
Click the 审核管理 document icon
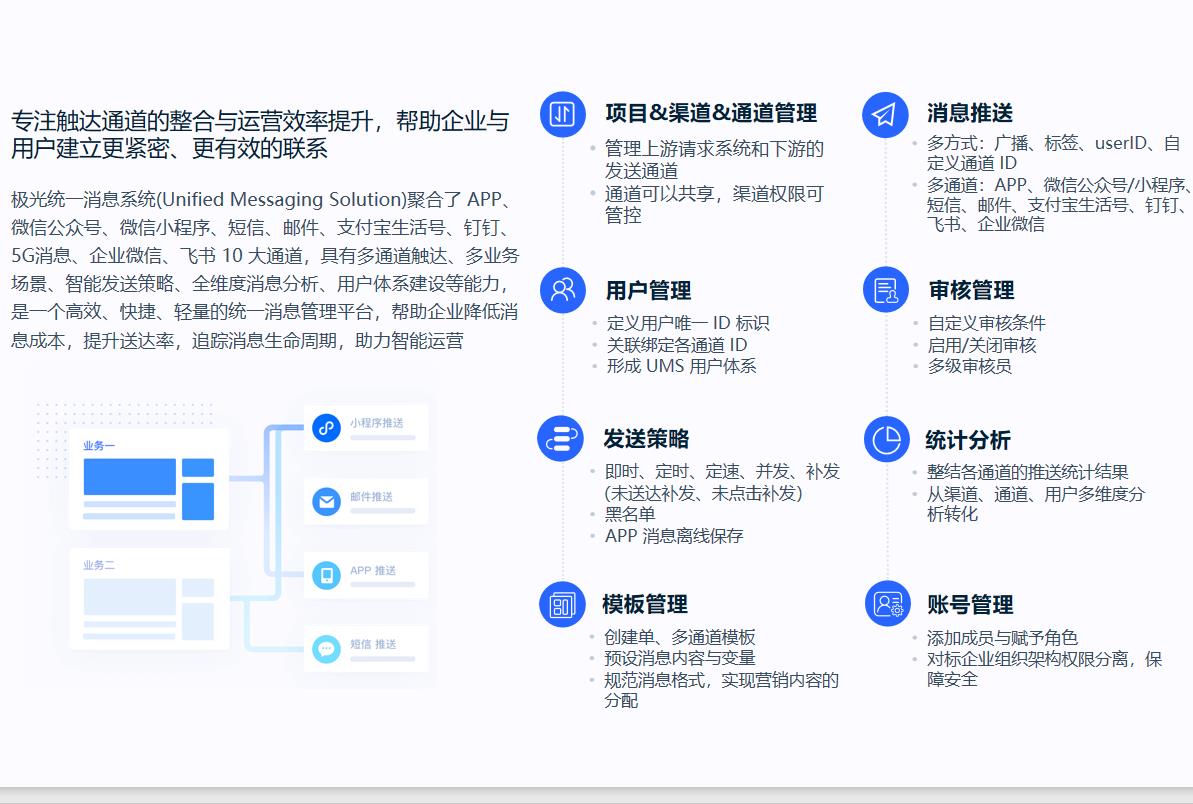[885, 290]
